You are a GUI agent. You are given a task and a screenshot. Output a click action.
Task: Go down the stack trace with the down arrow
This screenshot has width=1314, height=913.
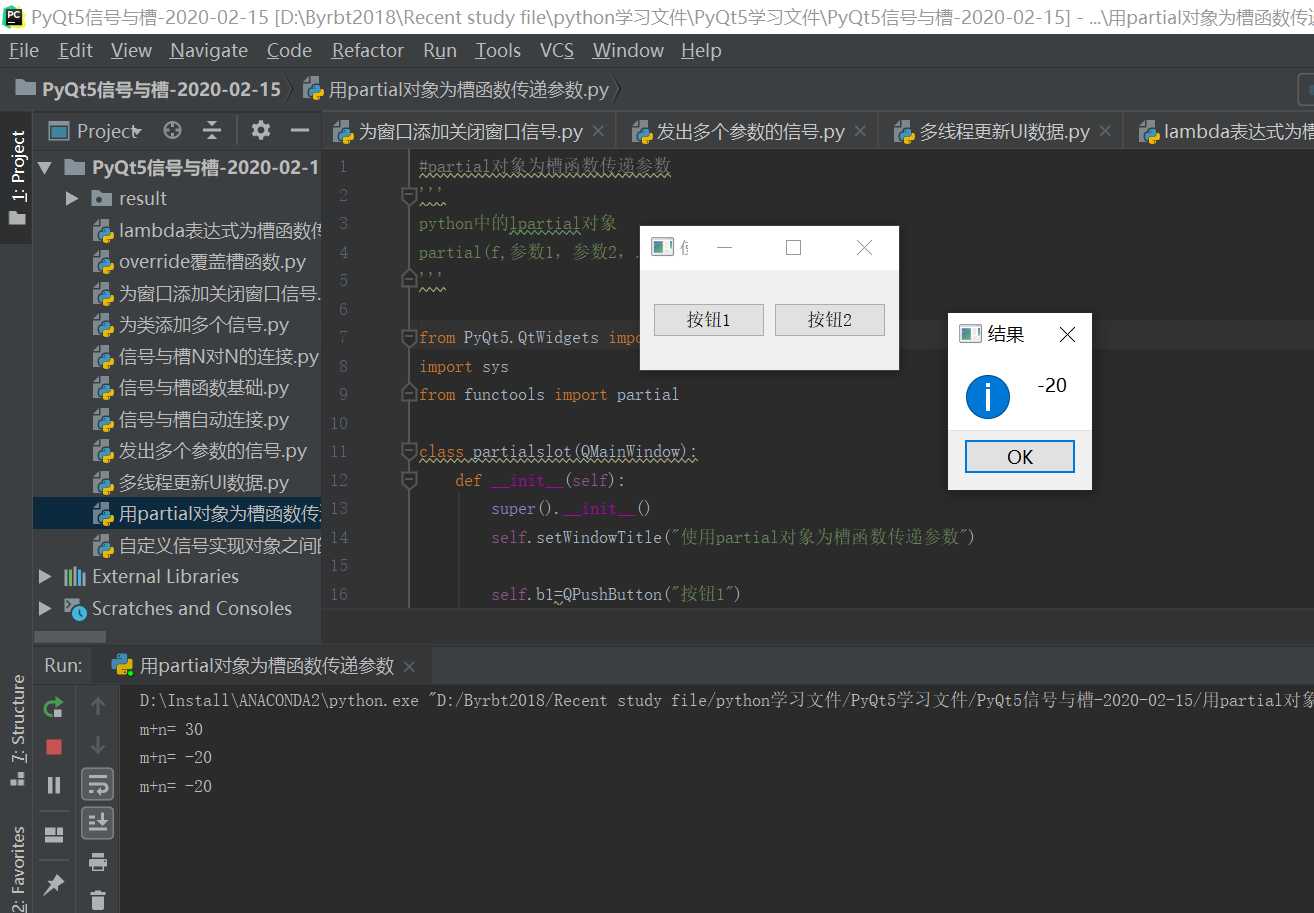(97, 746)
